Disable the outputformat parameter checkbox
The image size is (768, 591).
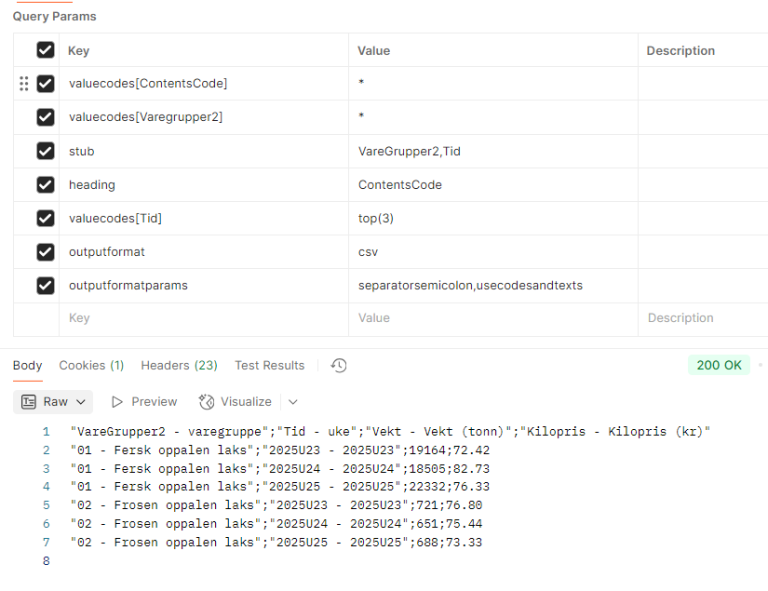click(45, 252)
